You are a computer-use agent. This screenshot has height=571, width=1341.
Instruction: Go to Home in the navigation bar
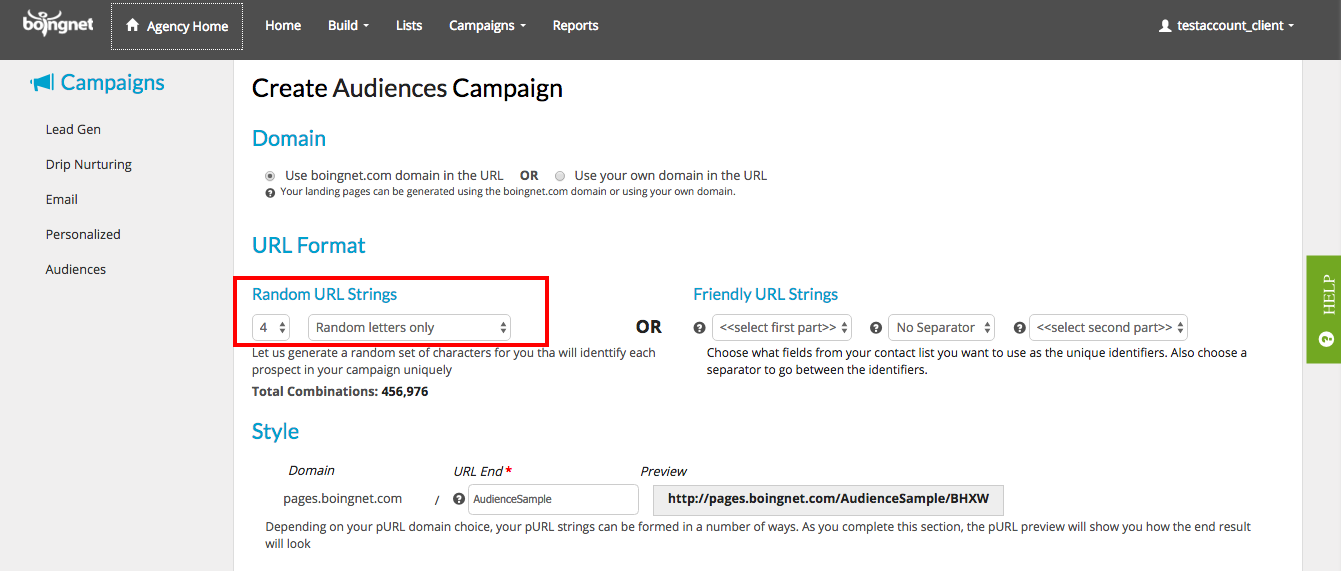(283, 26)
